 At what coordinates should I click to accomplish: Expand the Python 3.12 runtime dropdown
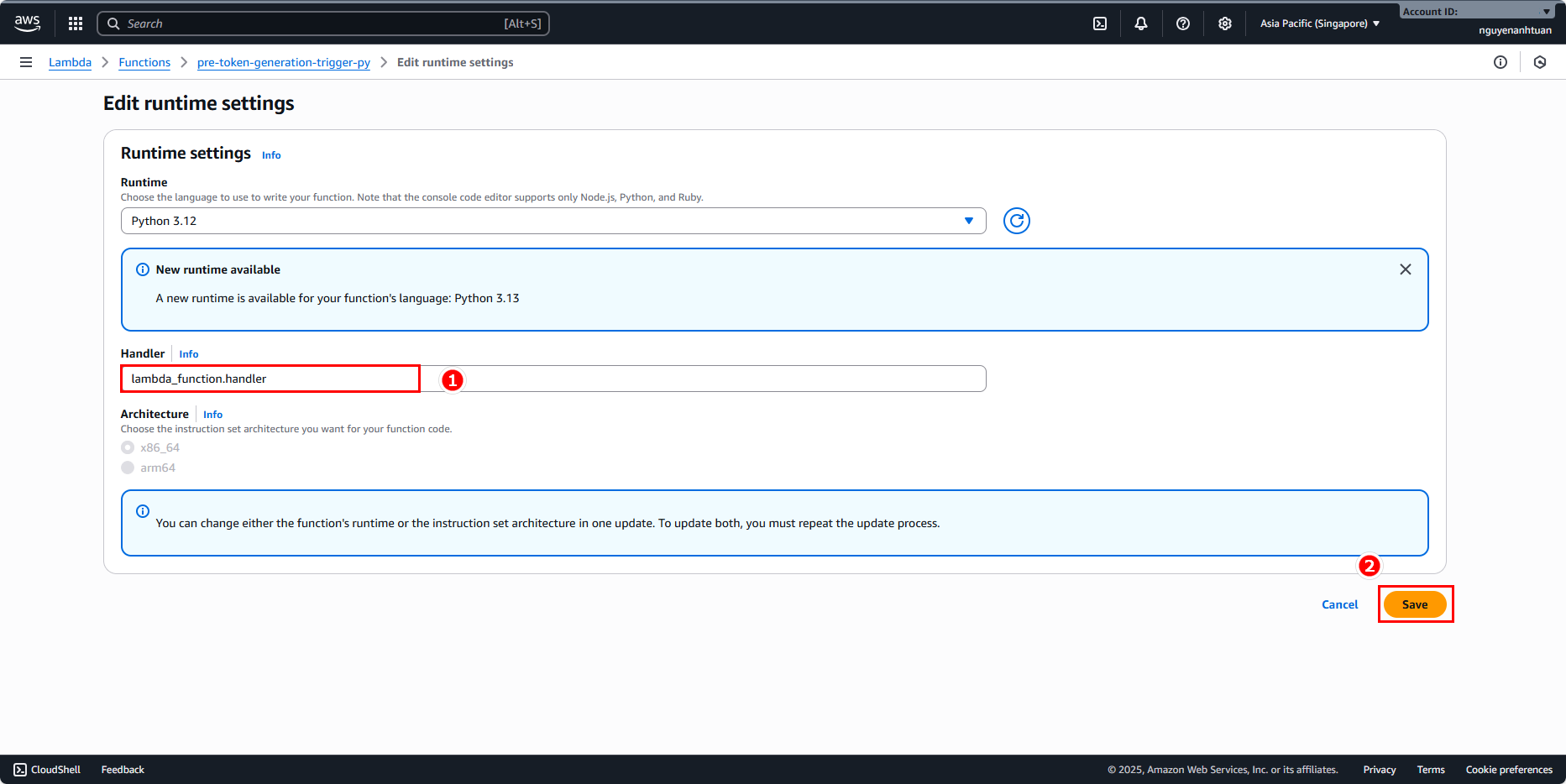click(553, 221)
